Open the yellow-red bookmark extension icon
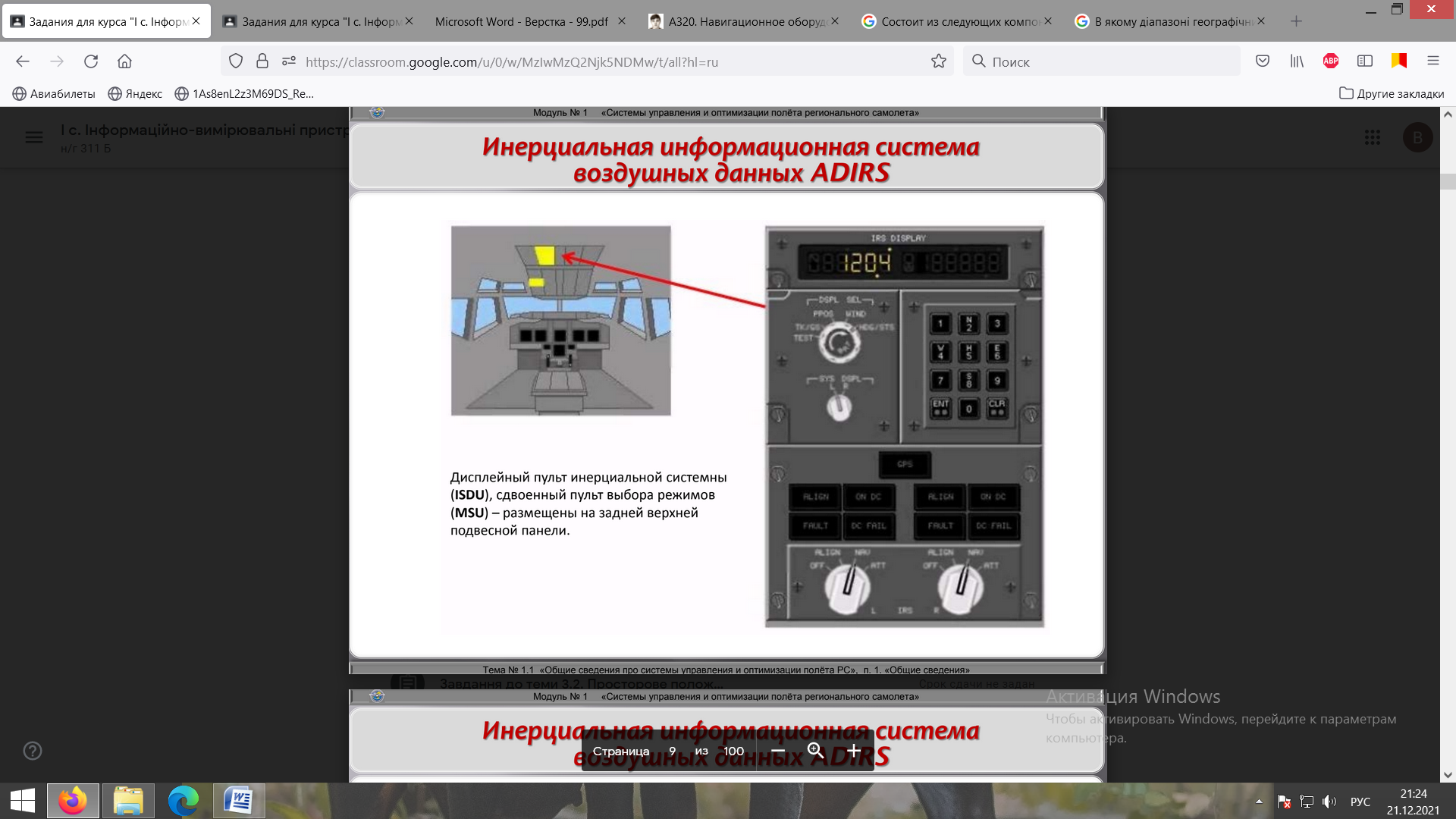 pyautogui.click(x=1399, y=61)
